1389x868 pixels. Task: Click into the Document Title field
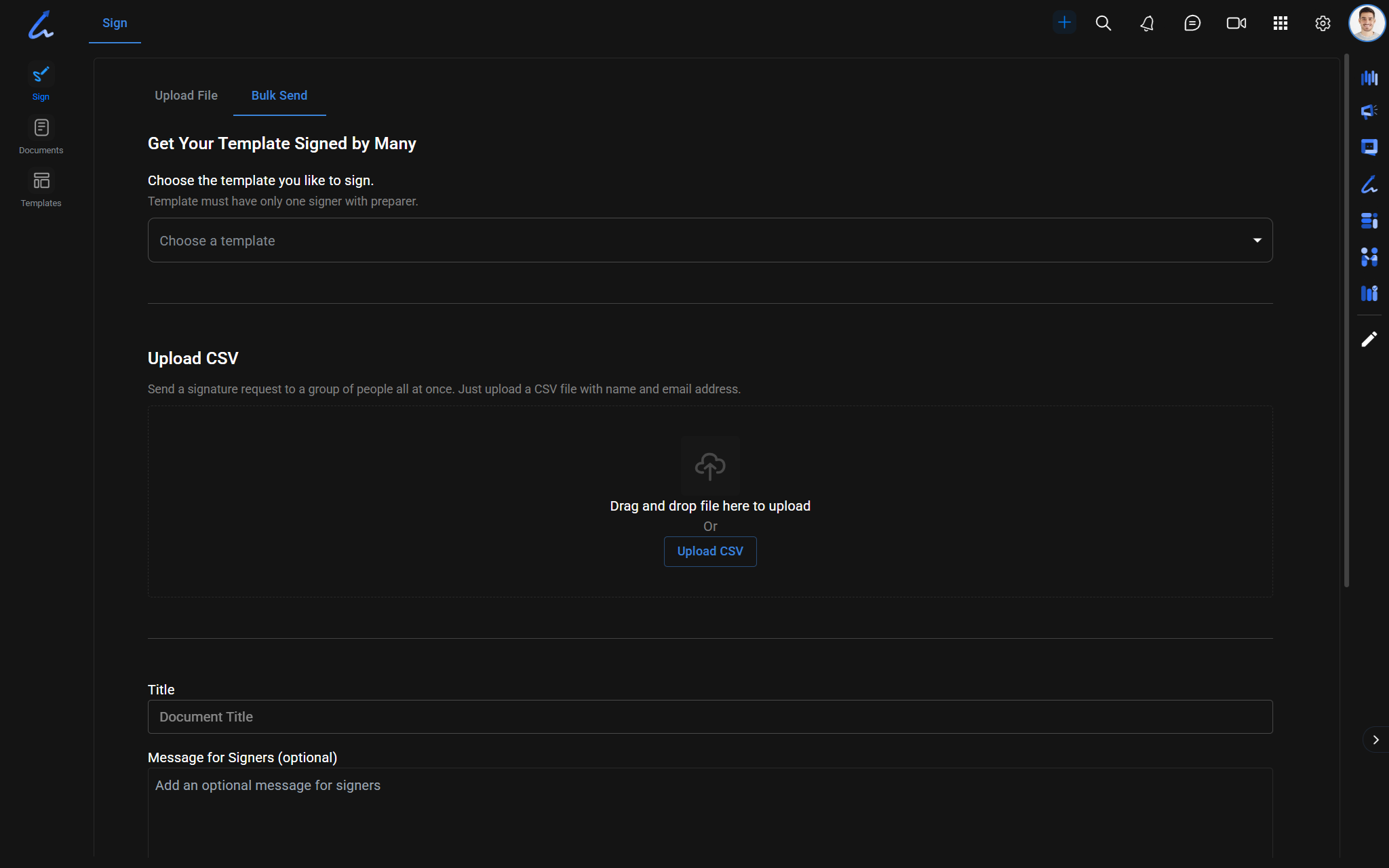tap(709, 717)
